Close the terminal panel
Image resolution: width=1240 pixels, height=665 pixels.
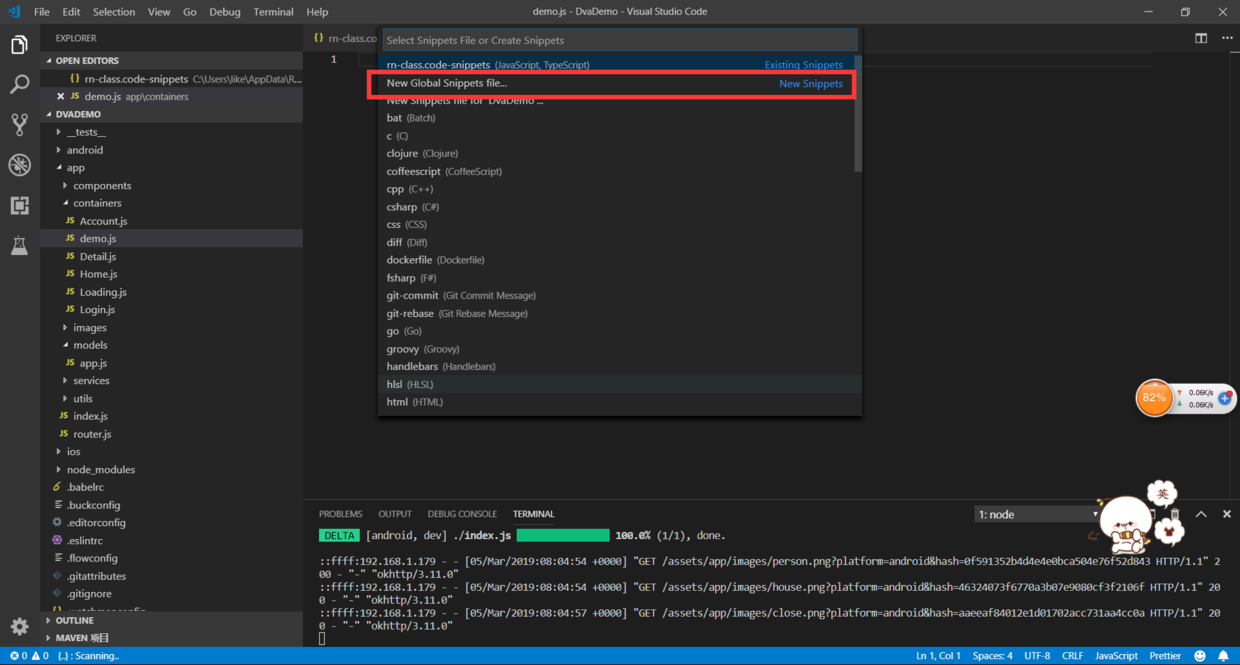[x=1227, y=514]
